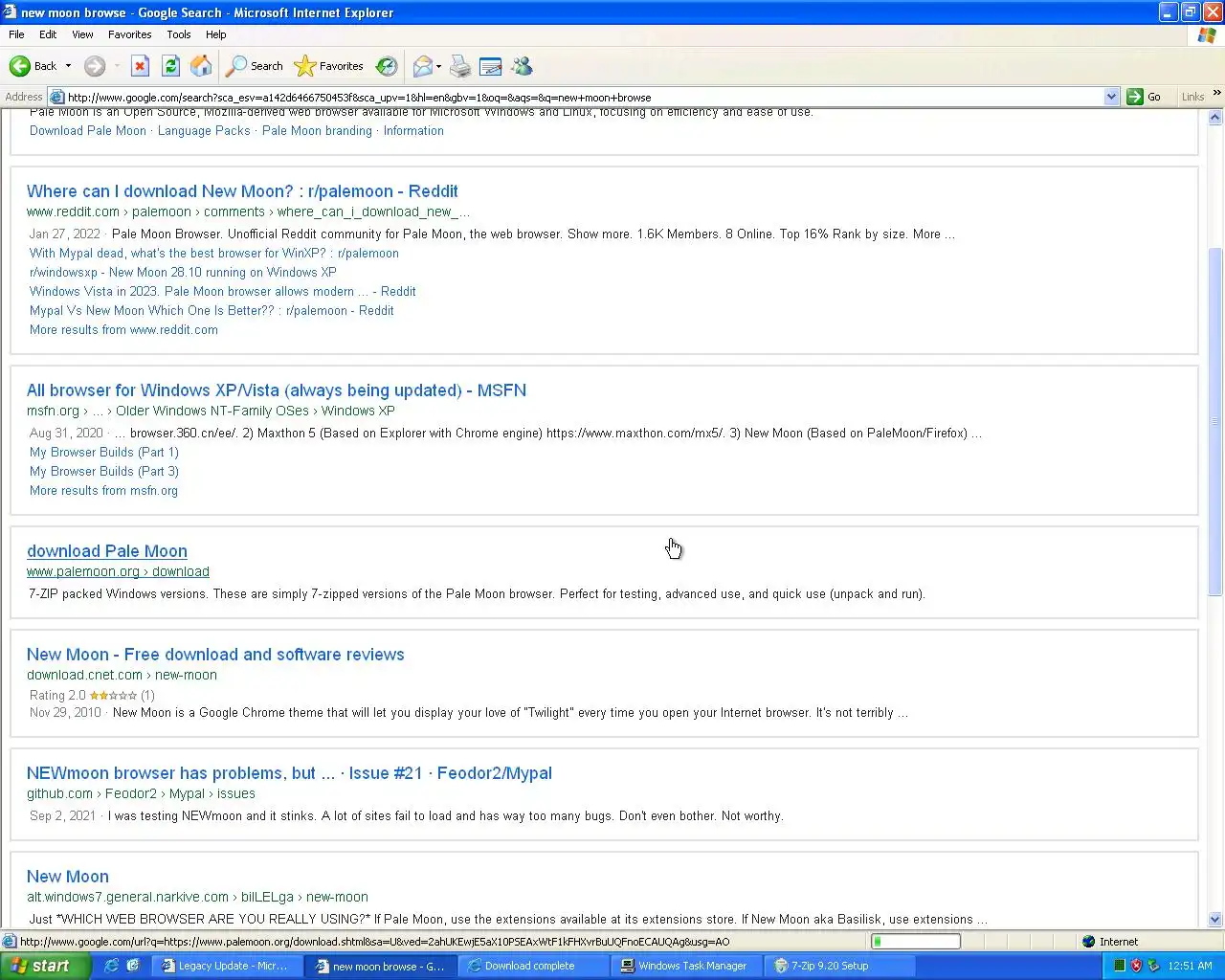Click the second Internet Explorer quick launch icon
This screenshot has height=980, width=1225.
click(133, 966)
